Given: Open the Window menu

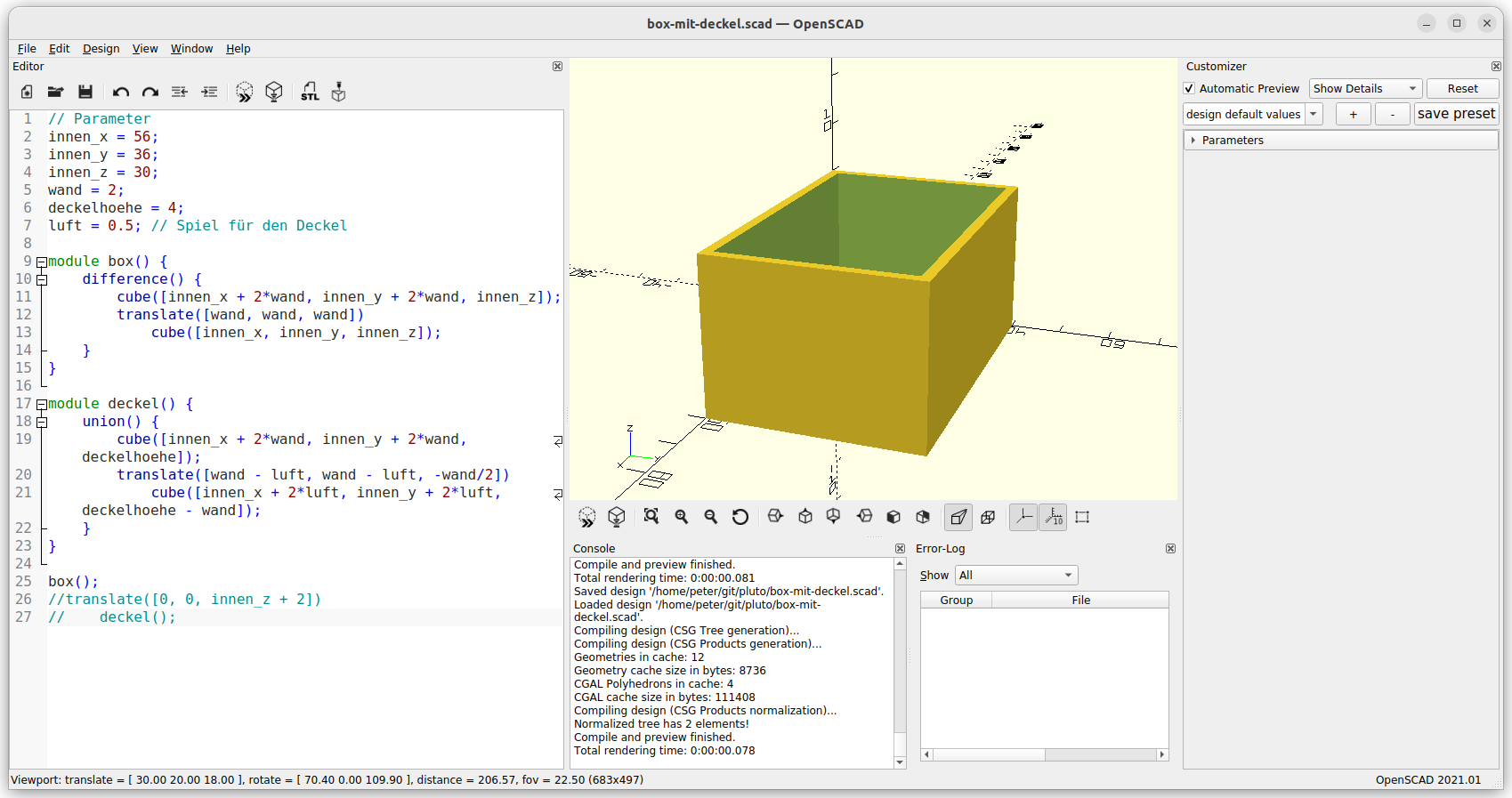Looking at the screenshot, I should (191, 49).
